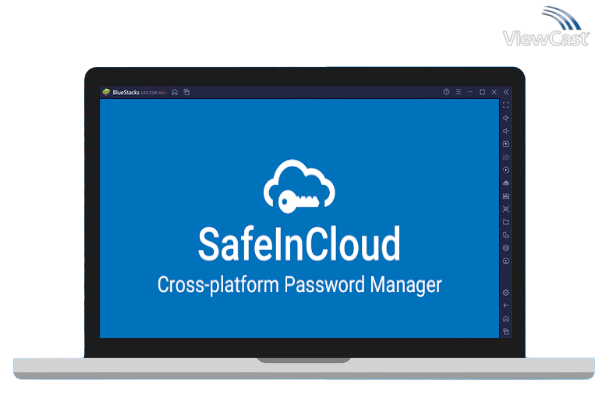The width and height of the screenshot is (602, 414).
Task: Click the square play-arrow sidebar icon
Action: tap(506, 144)
